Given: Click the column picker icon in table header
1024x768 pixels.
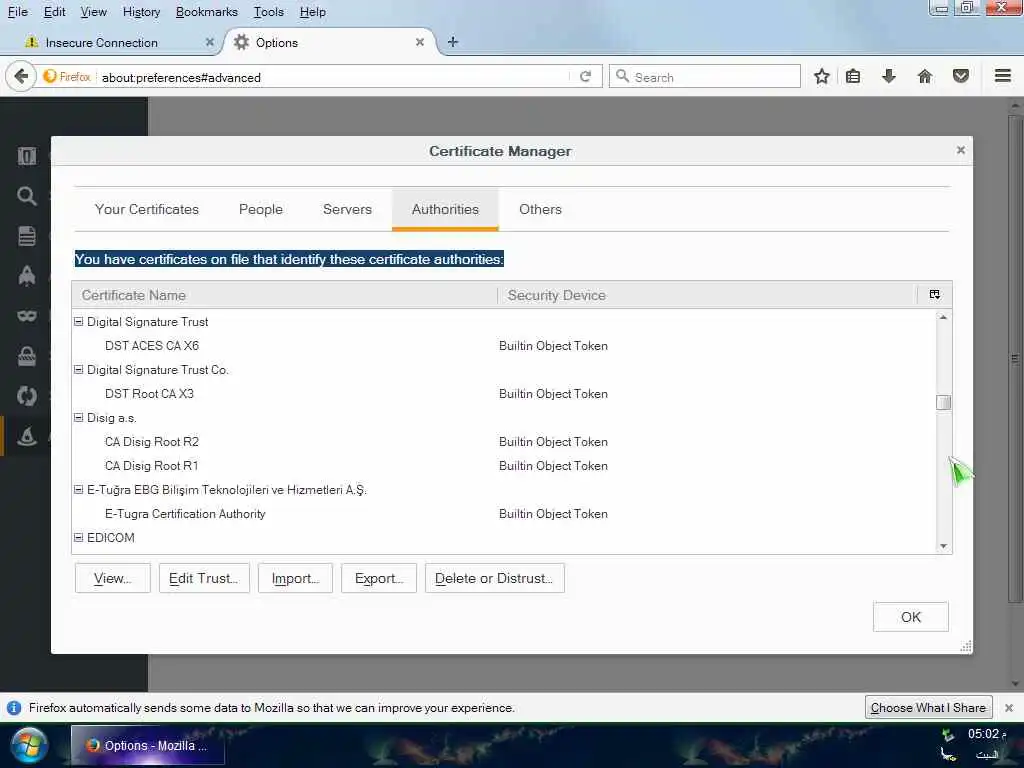Looking at the screenshot, I should [x=935, y=295].
